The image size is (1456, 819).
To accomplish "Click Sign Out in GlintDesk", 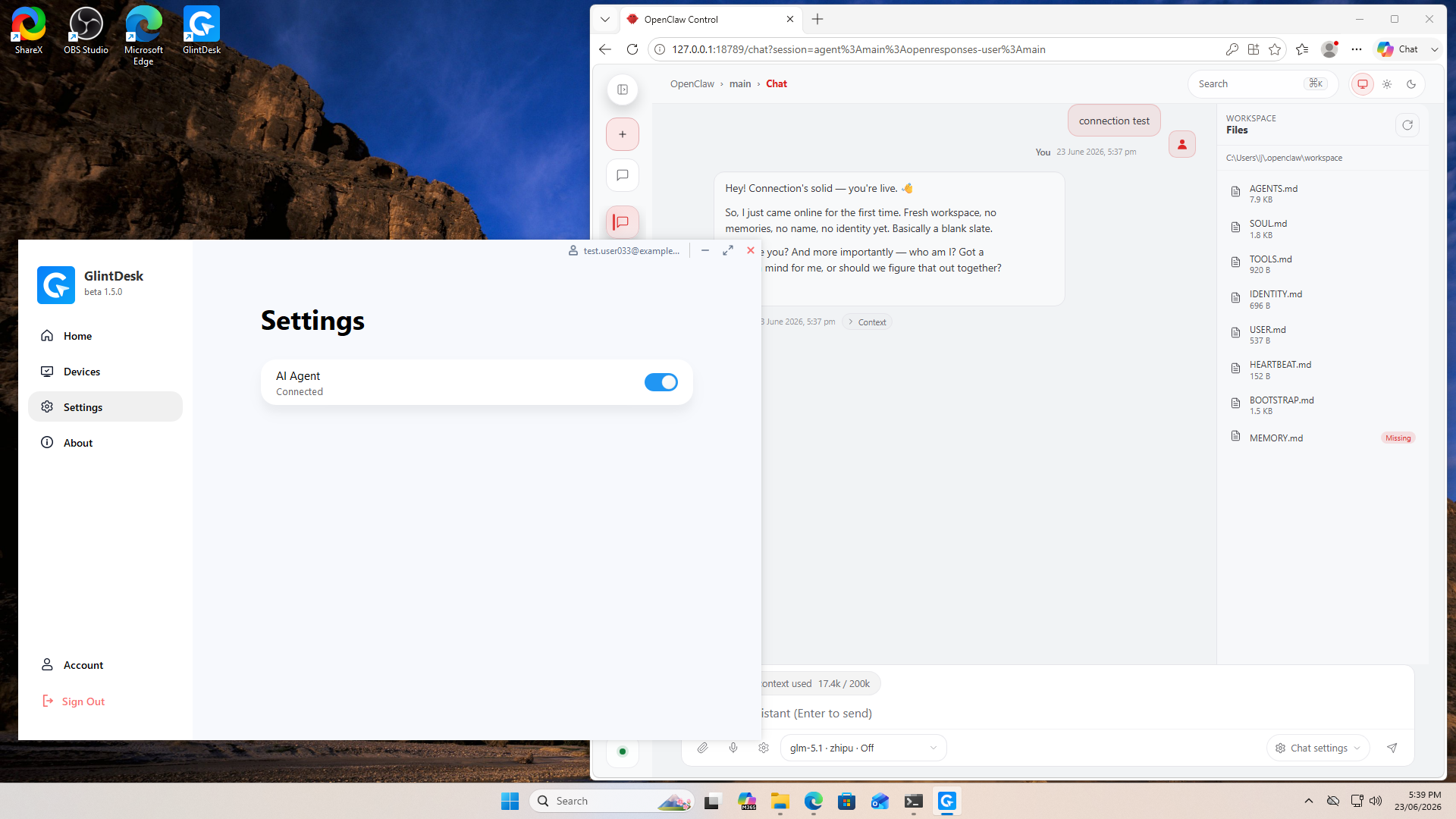I will 73,701.
